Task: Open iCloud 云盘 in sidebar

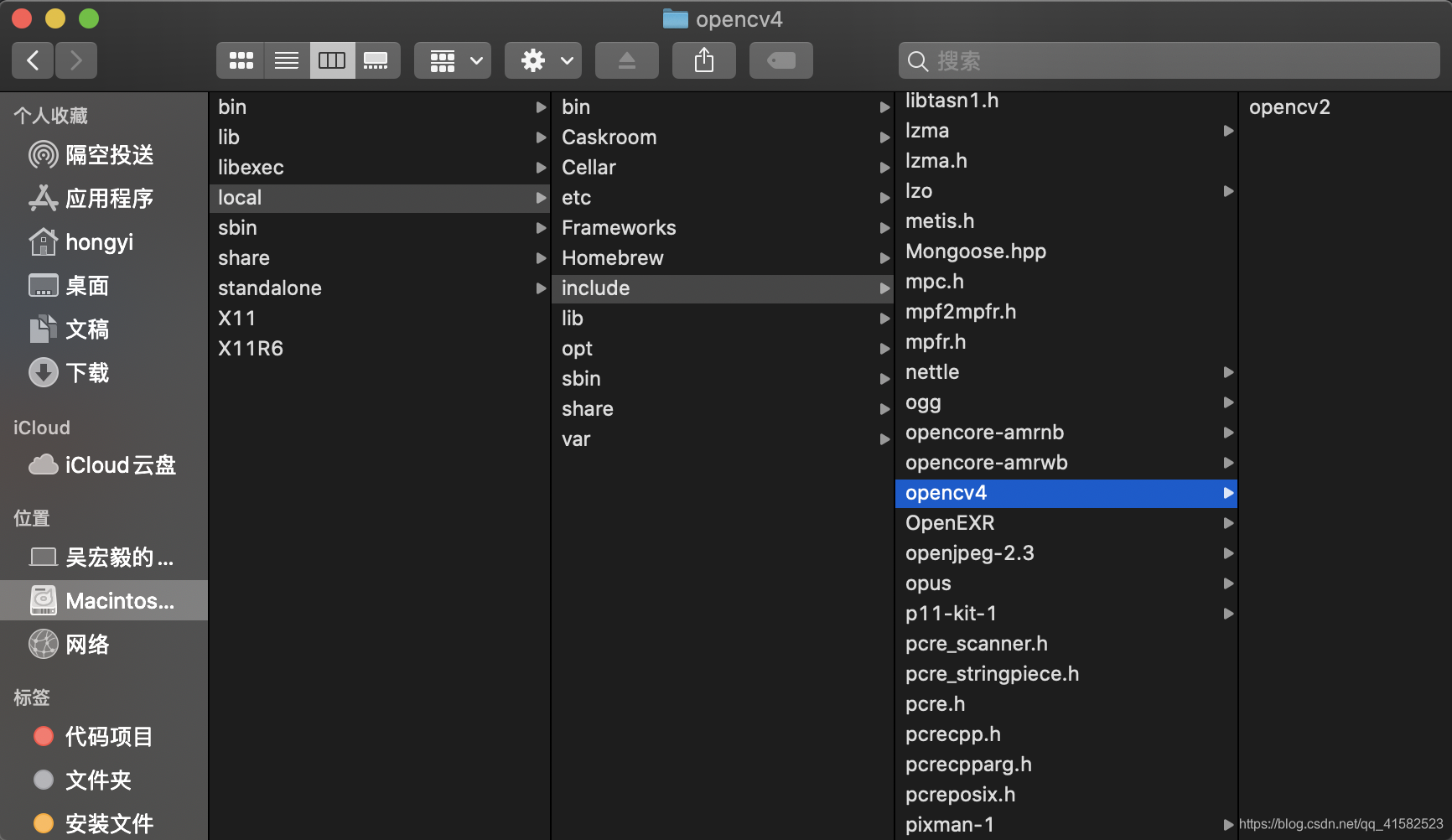Action: coord(104,465)
